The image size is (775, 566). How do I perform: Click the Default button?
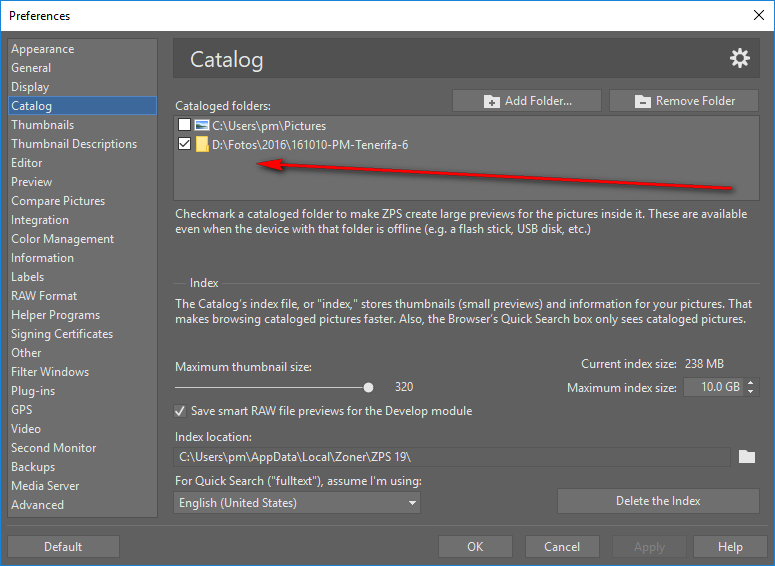(63, 547)
